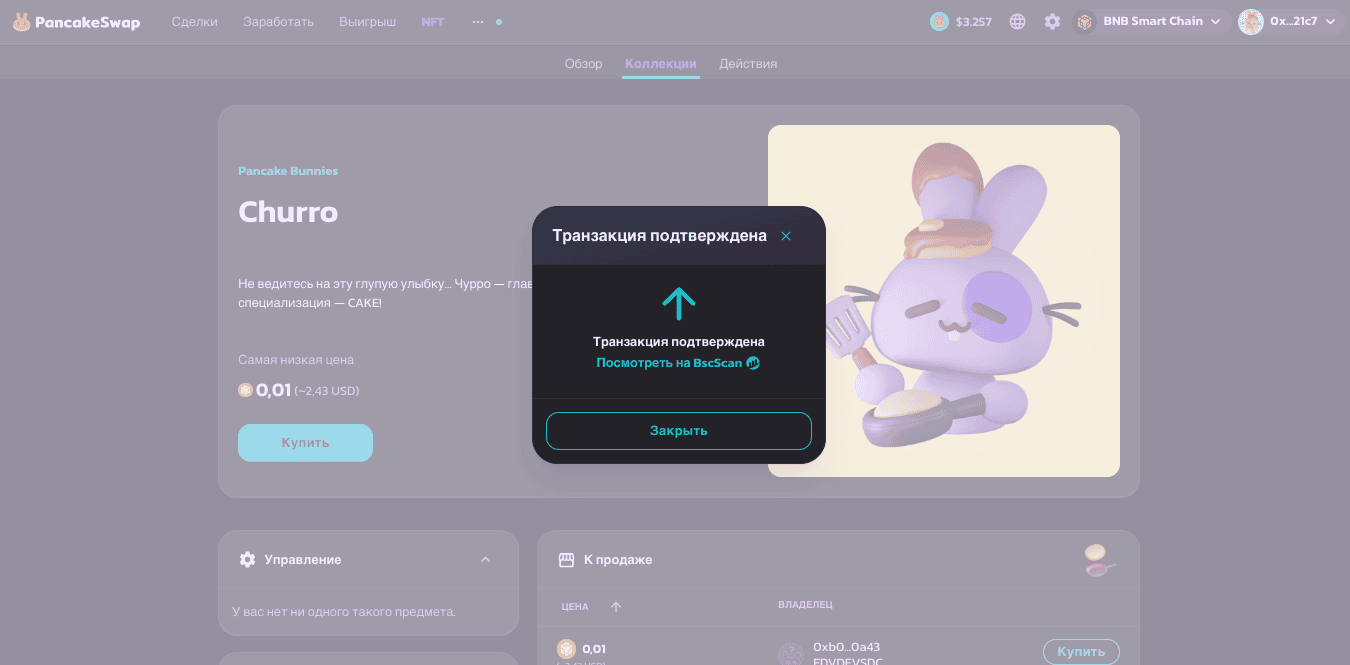This screenshot has height=665, width=1350.
Task: Click the BscScan external link icon
Action: pos(753,363)
